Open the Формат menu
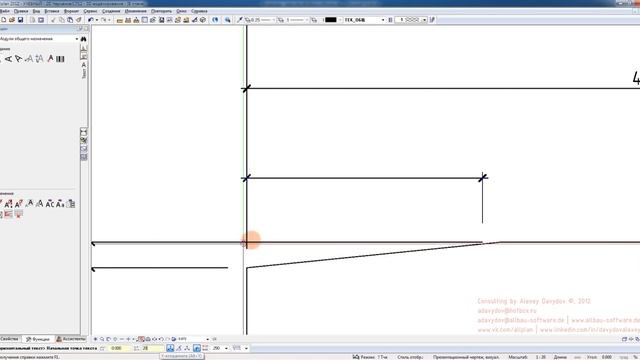640x360 pixels. pyautogui.click(x=71, y=11)
